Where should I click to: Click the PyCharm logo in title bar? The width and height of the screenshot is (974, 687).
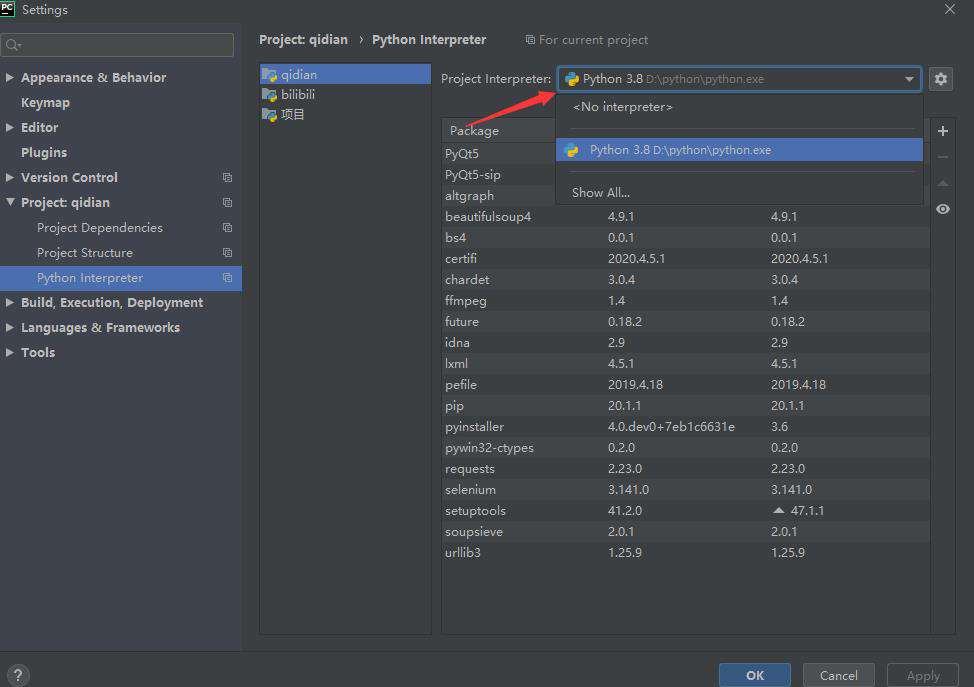pos(7,9)
